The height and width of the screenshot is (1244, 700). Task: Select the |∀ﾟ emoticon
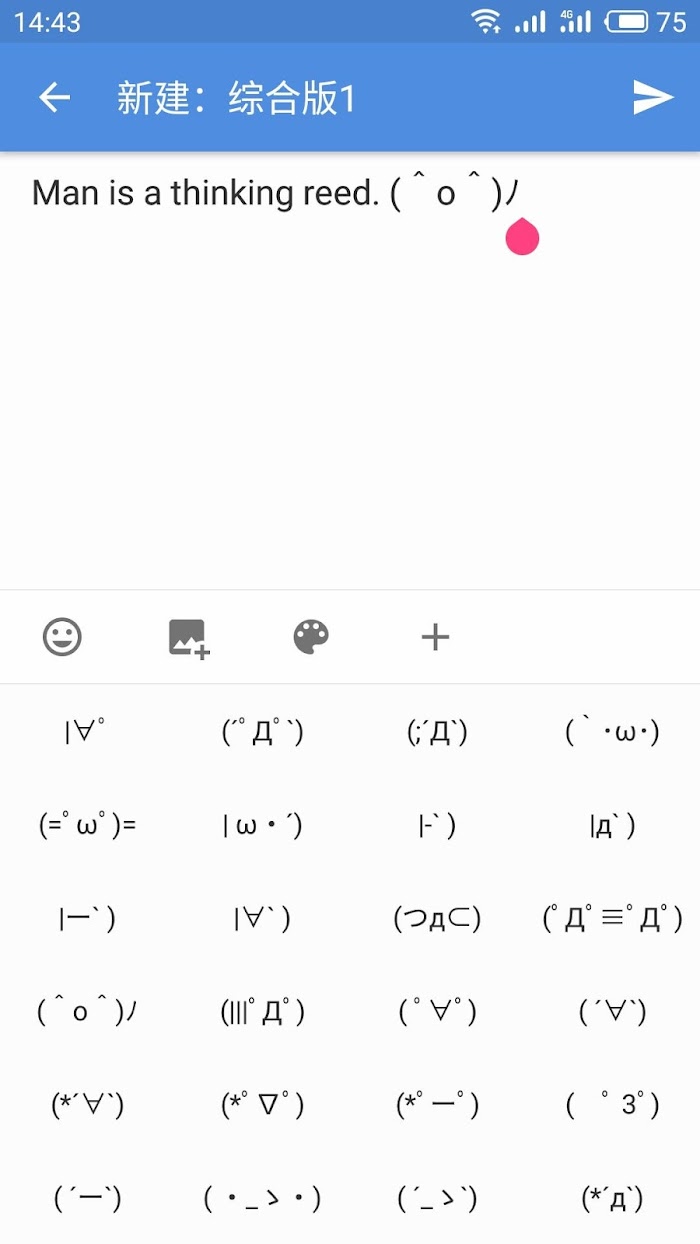87,733
